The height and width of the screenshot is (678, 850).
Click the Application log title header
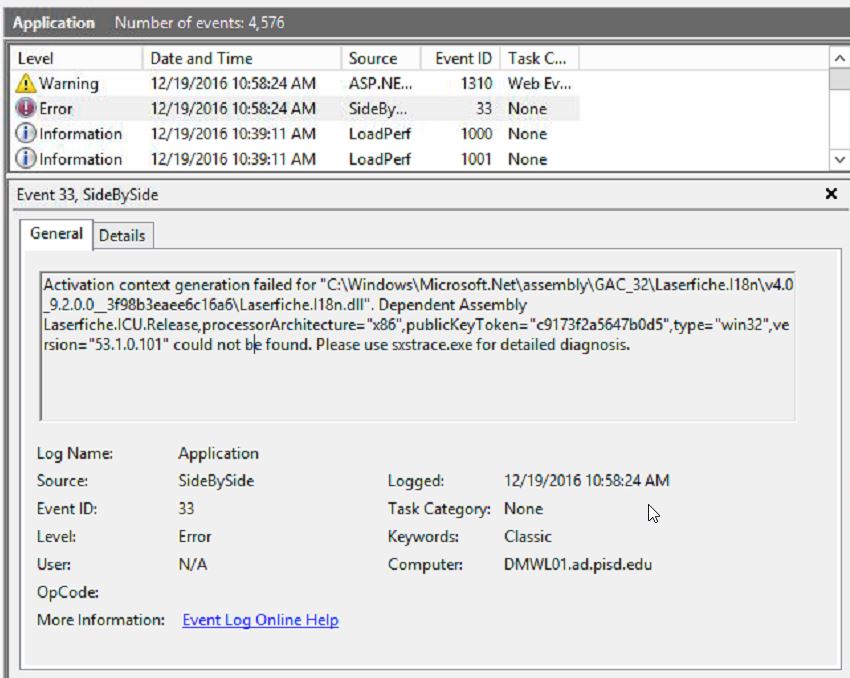coord(54,22)
